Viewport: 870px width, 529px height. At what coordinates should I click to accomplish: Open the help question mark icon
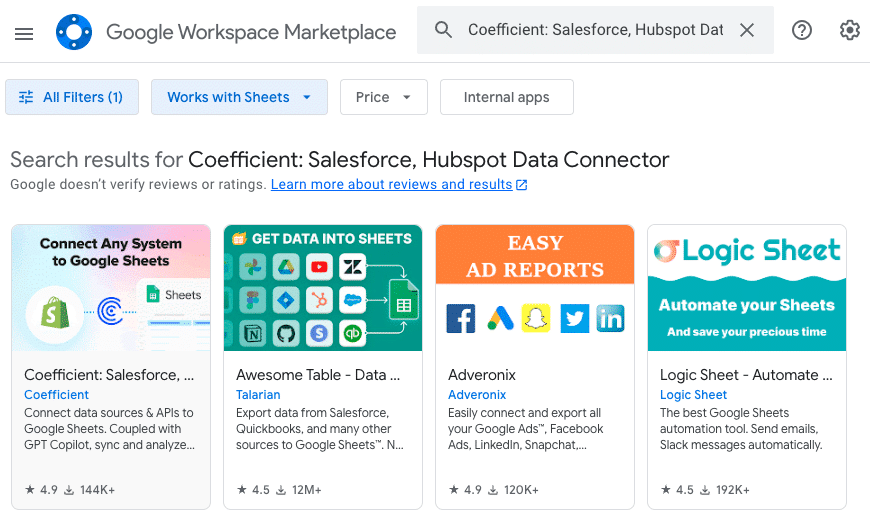coord(802,30)
